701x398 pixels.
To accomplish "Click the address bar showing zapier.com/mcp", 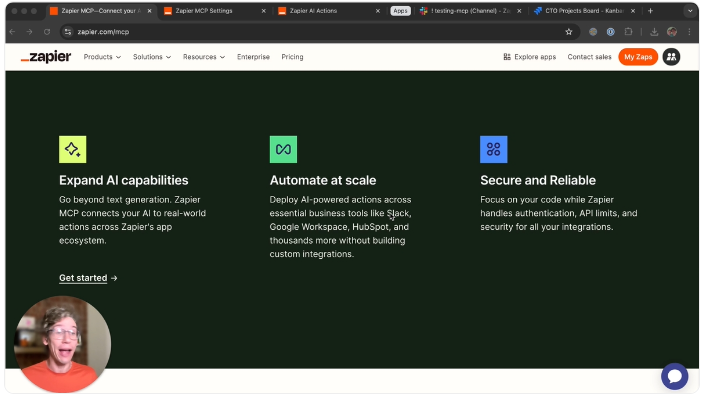I will tap(320, 32).
